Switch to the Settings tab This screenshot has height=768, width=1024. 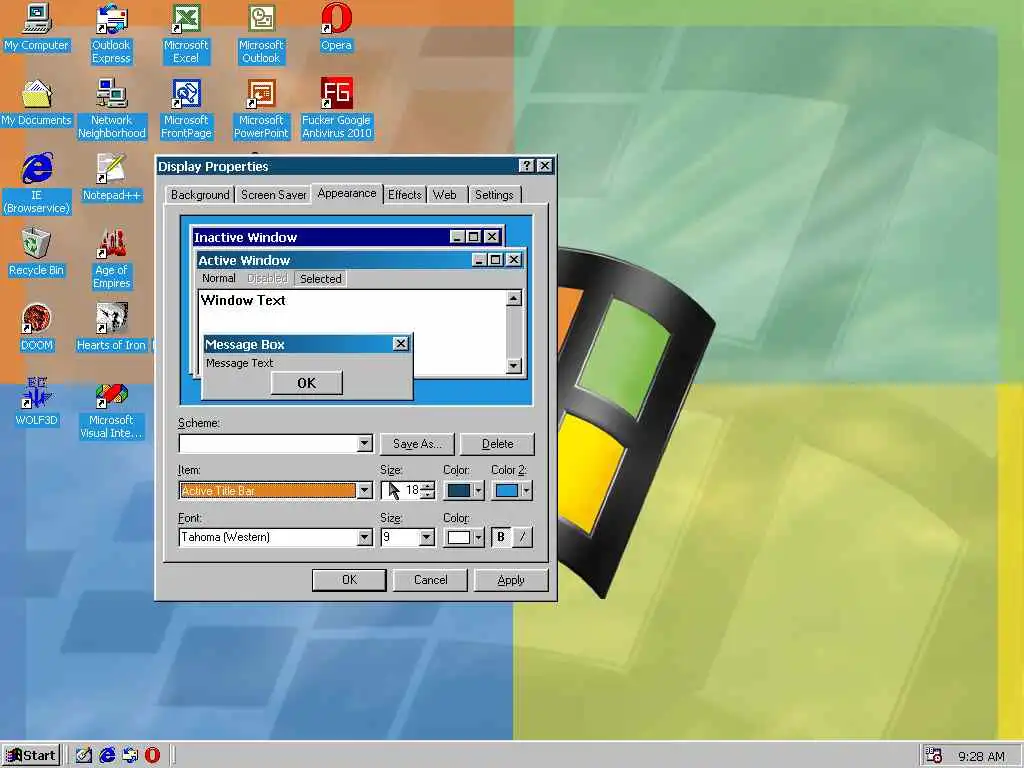[494, 195]
